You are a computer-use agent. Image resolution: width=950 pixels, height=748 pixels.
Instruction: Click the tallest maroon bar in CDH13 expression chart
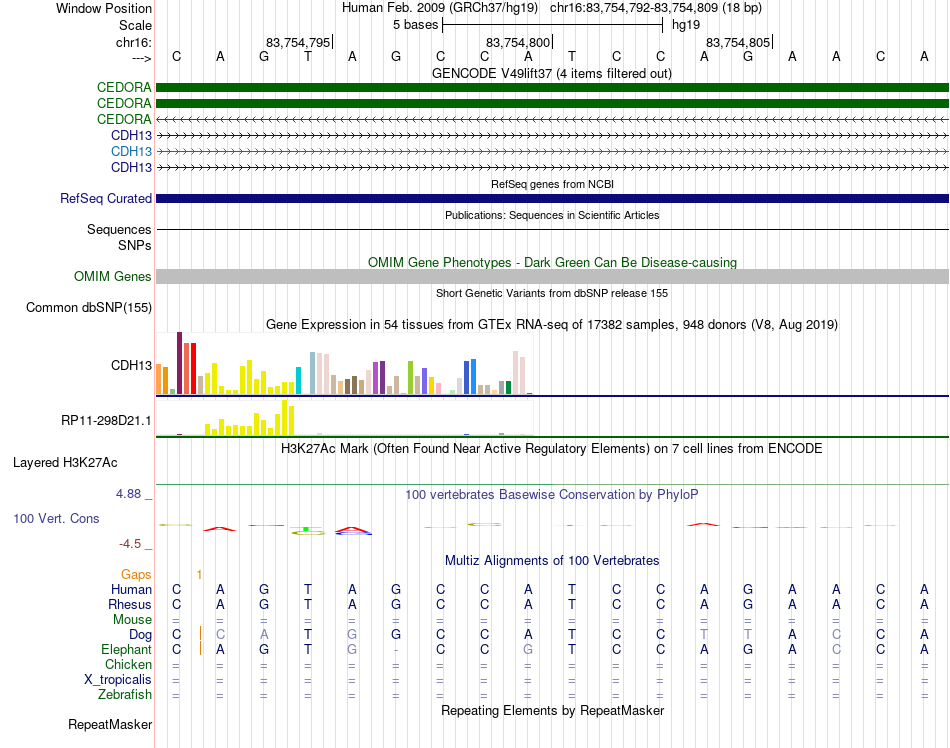179,363
